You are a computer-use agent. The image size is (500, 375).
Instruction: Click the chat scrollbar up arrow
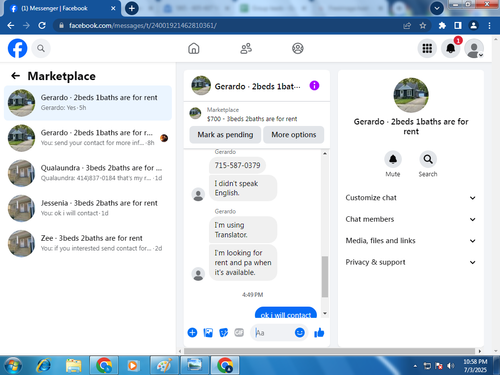(x=325, y=153)
